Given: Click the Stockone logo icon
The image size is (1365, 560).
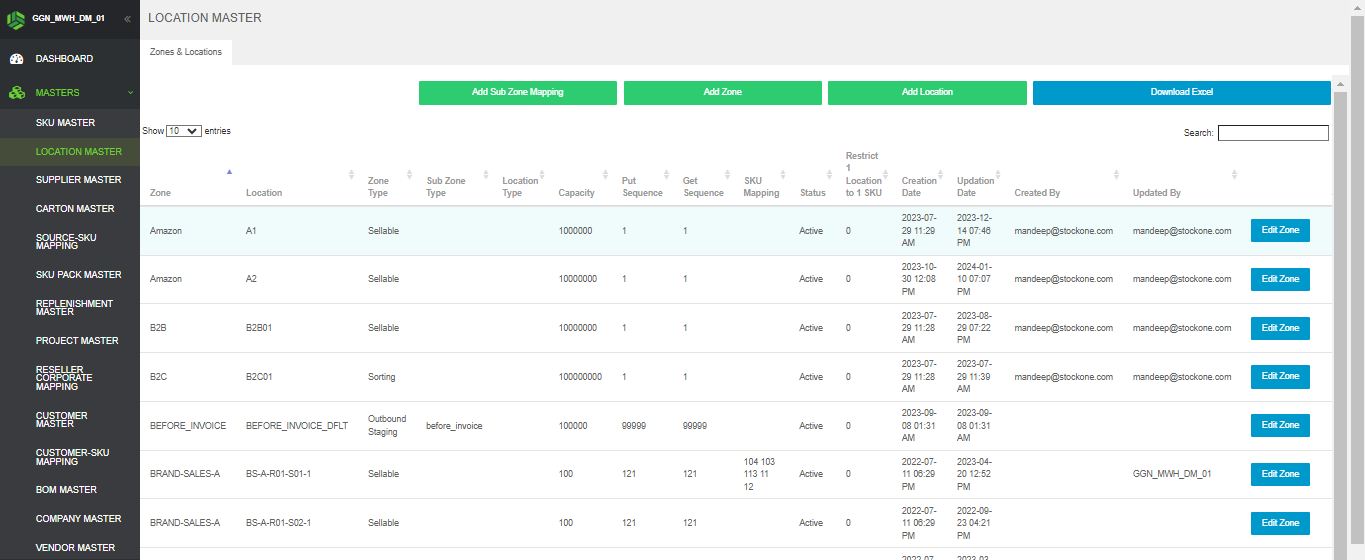Looking at the screenshot, I should pos(16,18).
